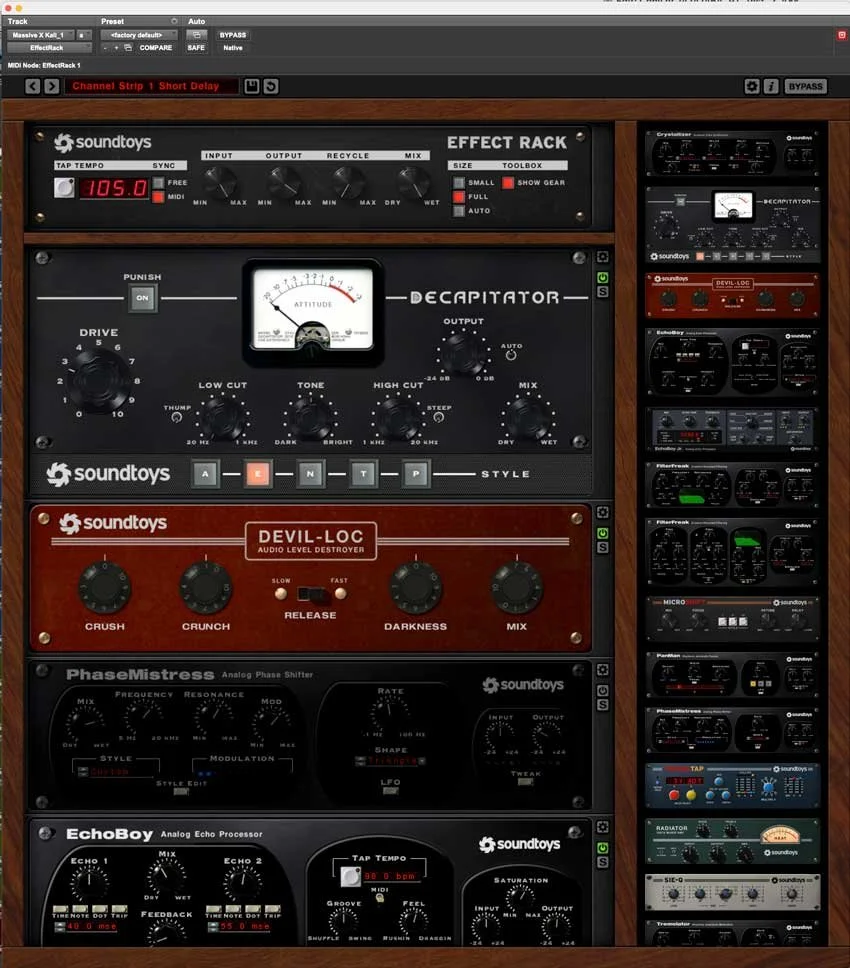Open the Preset librarian circle menu
The width and height of the screenshot is (850, 968).
click(174, 22)
